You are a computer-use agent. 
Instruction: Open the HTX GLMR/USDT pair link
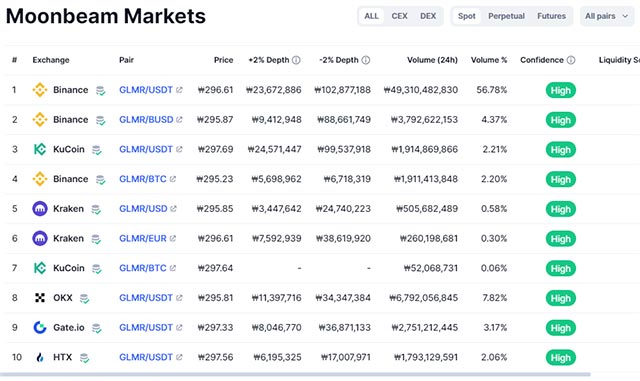point(146,357)
